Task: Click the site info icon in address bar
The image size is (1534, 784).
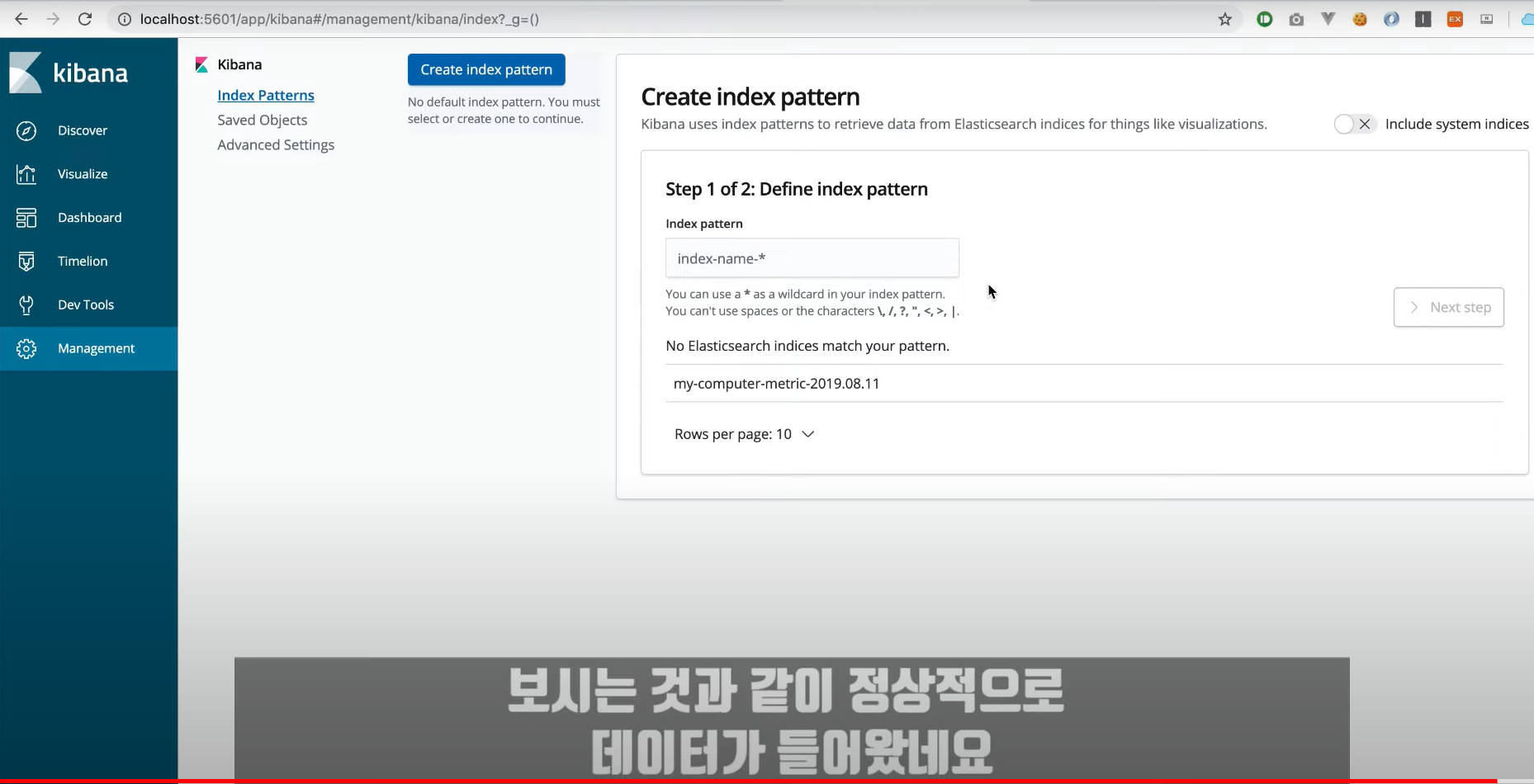Action: [125, 19]
